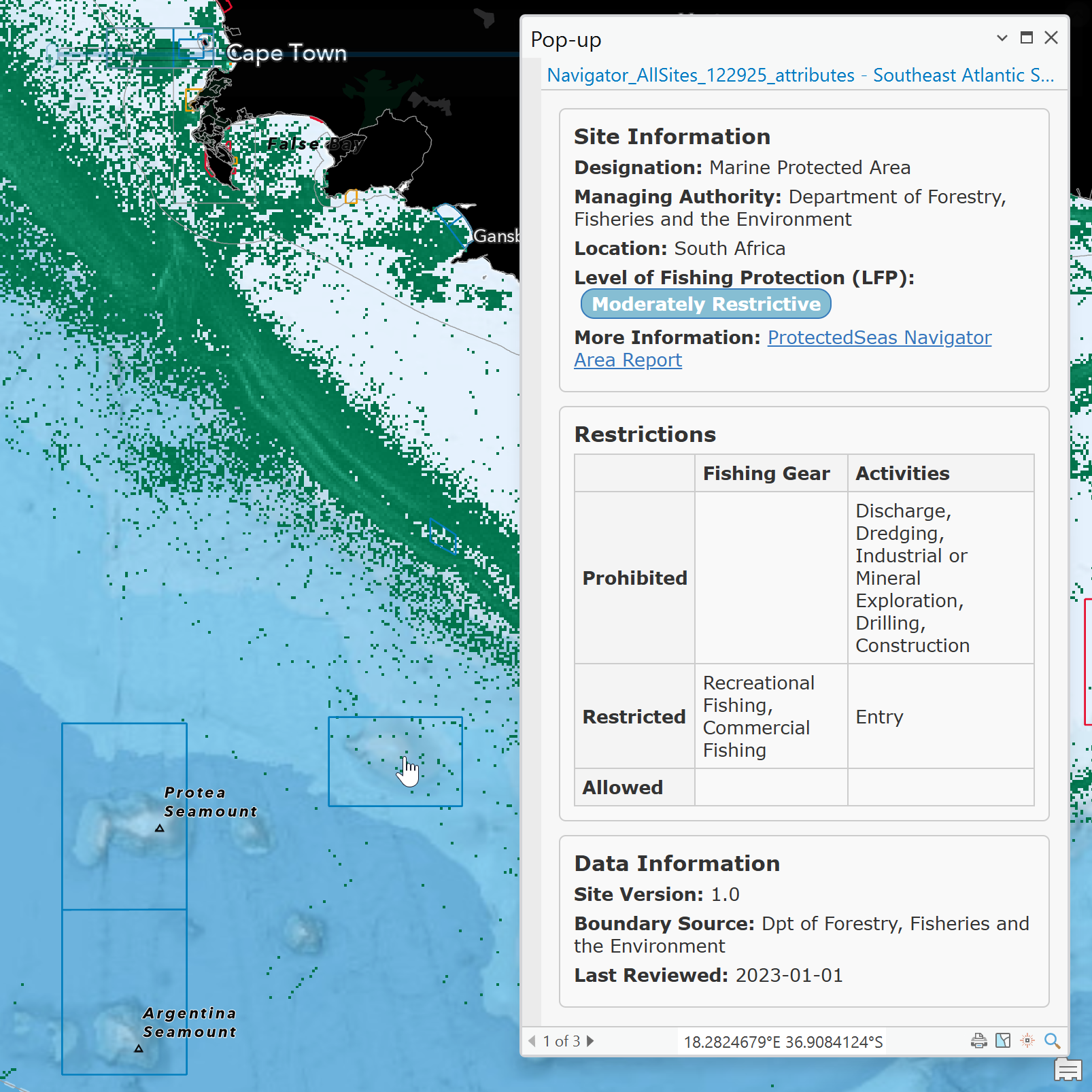Print the pop-up contents
Viewport: 1092px width, 1092px height.
[979, 1041]
